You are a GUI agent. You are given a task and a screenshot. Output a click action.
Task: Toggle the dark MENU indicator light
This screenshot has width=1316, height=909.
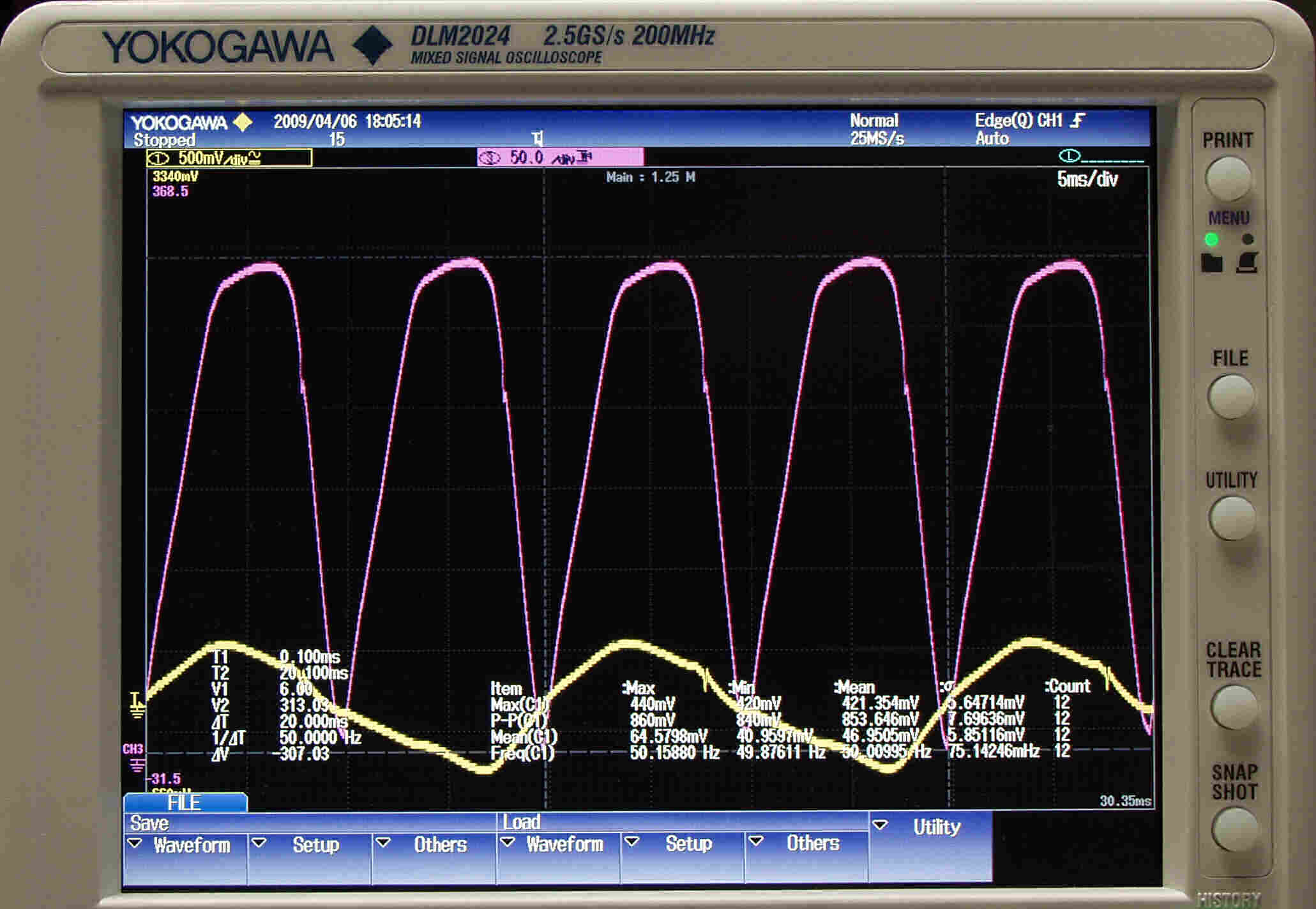click(1247, 240)
